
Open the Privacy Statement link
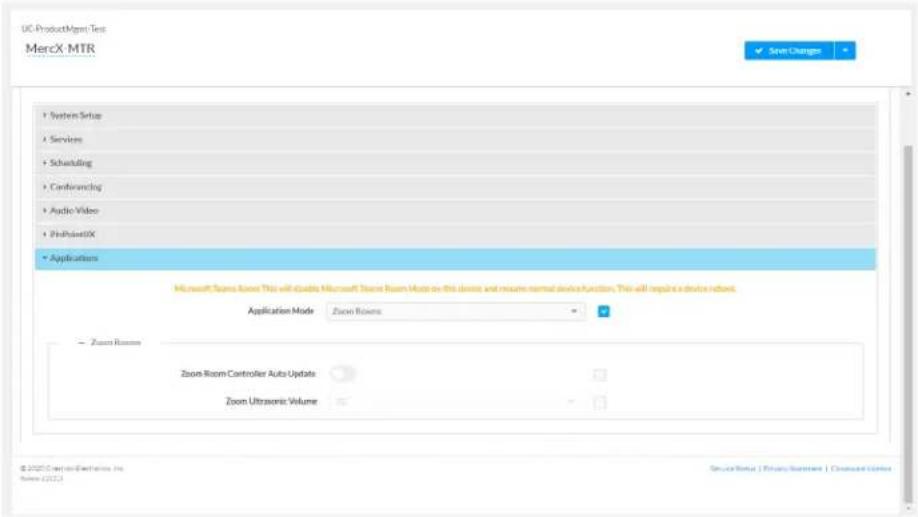coord(793,468)
